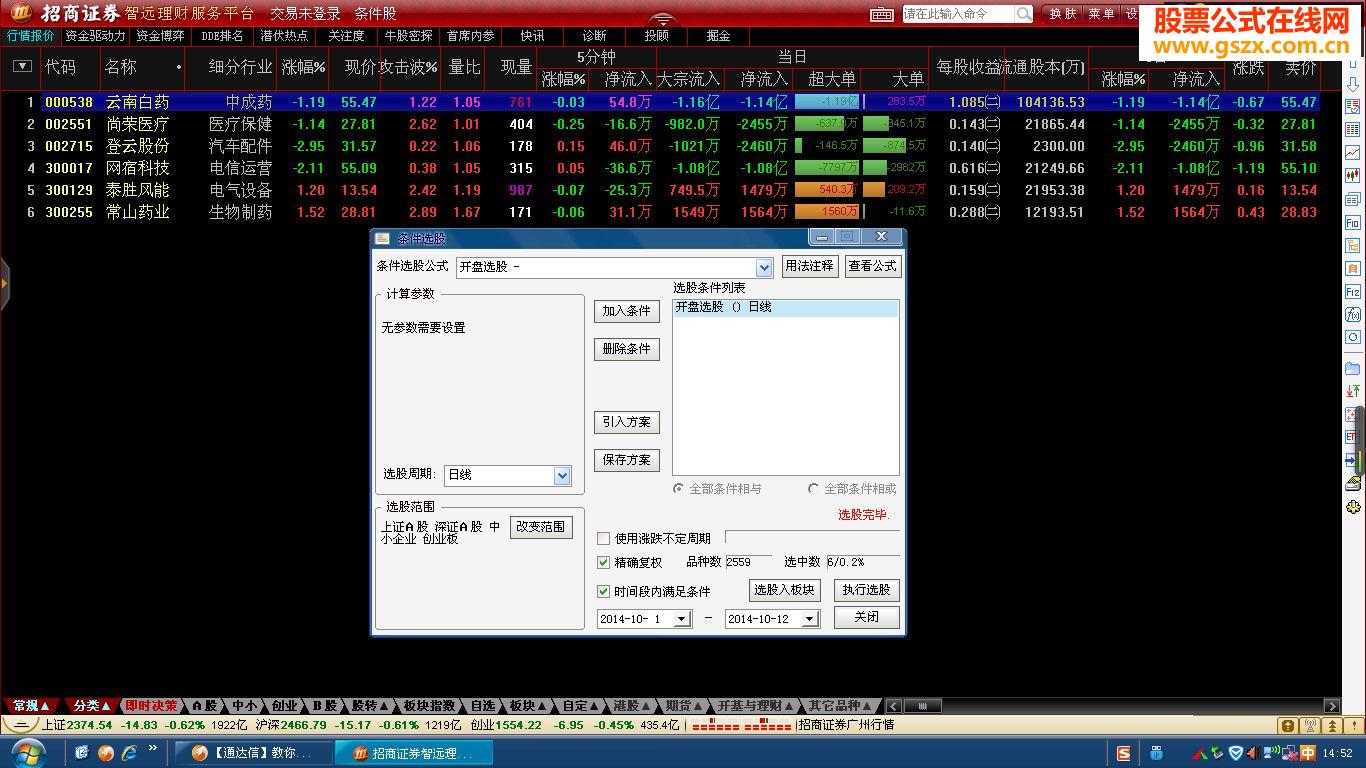The image size is (1366, 768).
Task: Click the orange lock icon in status bar
Action: pyautogui.click(x=1288, y=726)
